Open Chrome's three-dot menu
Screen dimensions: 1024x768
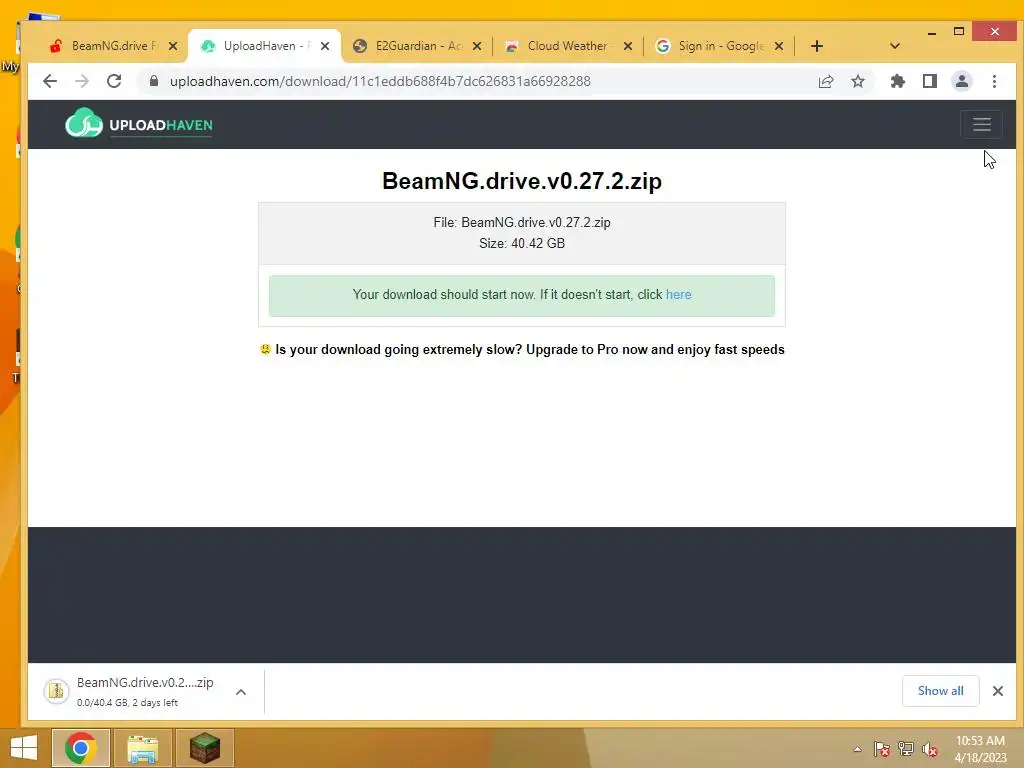(x=994, y=81)
